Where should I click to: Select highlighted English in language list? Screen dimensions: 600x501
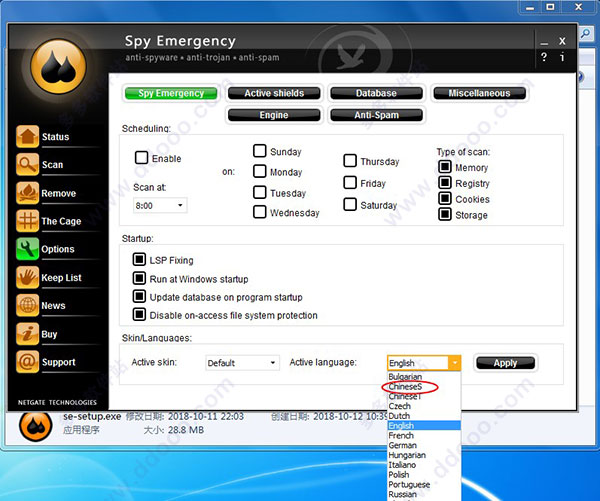click(x=424, y=426)
